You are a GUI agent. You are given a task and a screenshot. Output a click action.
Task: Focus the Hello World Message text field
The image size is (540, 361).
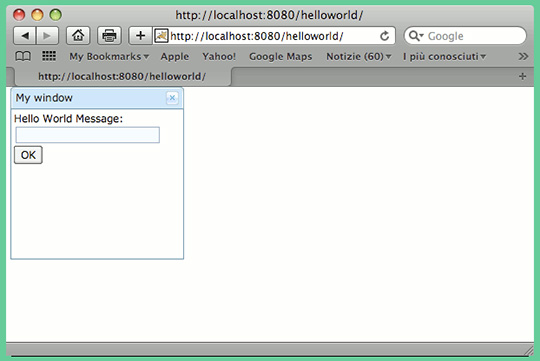click(x=87, y=135)
